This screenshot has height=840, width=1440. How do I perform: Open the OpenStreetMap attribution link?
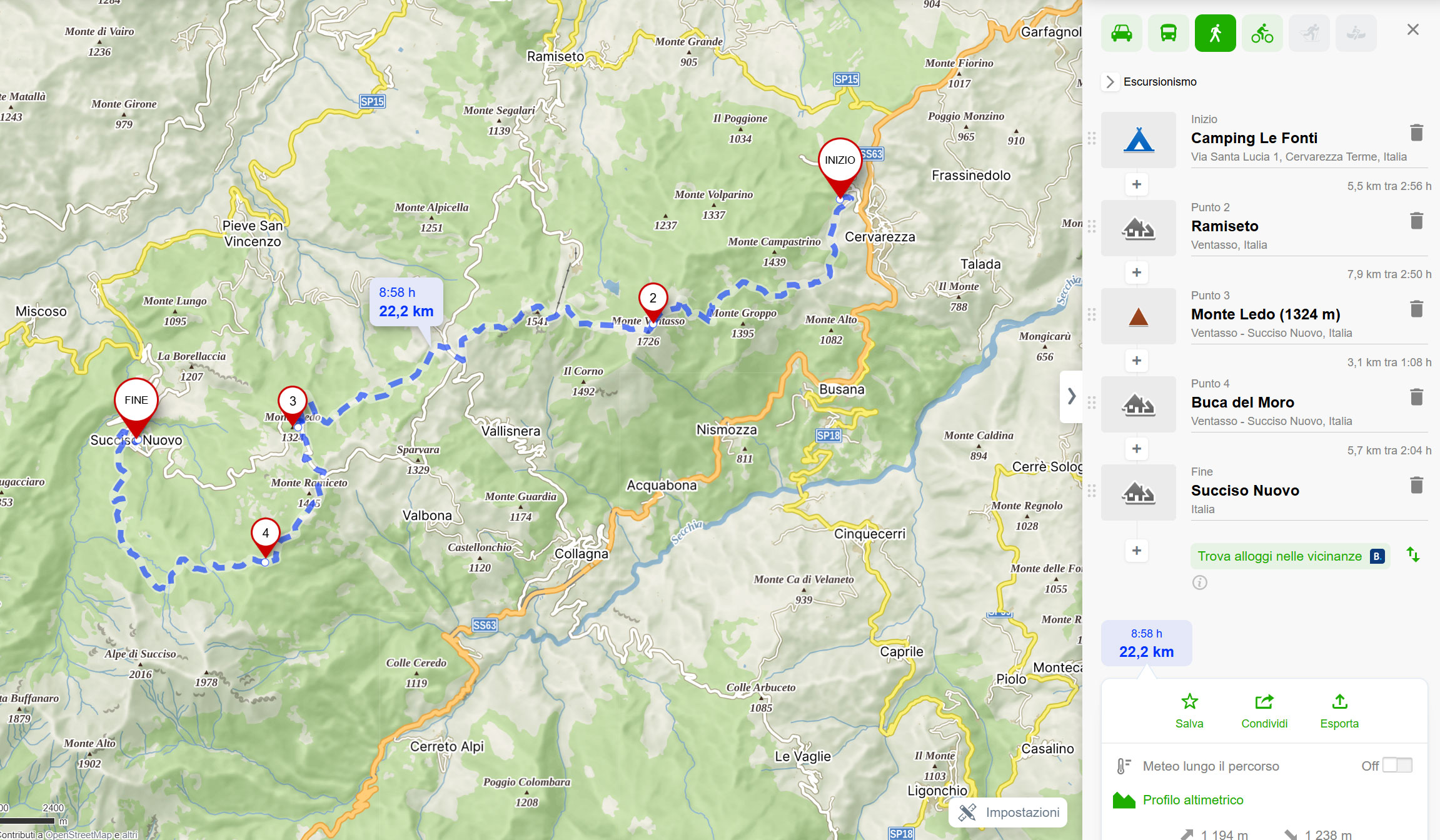tap(78, 834)
